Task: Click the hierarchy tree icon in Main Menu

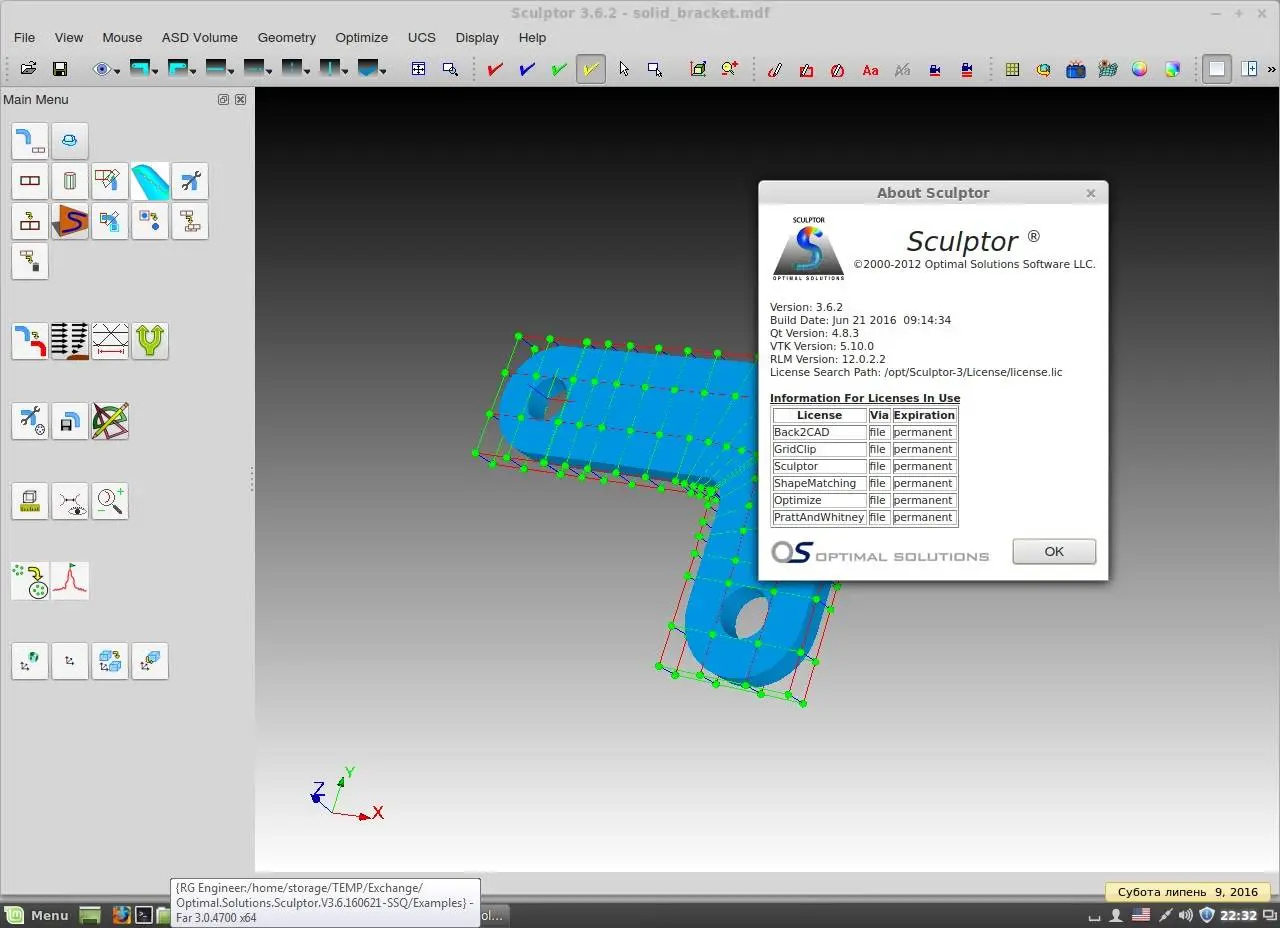Action: [x=190, y=221]
